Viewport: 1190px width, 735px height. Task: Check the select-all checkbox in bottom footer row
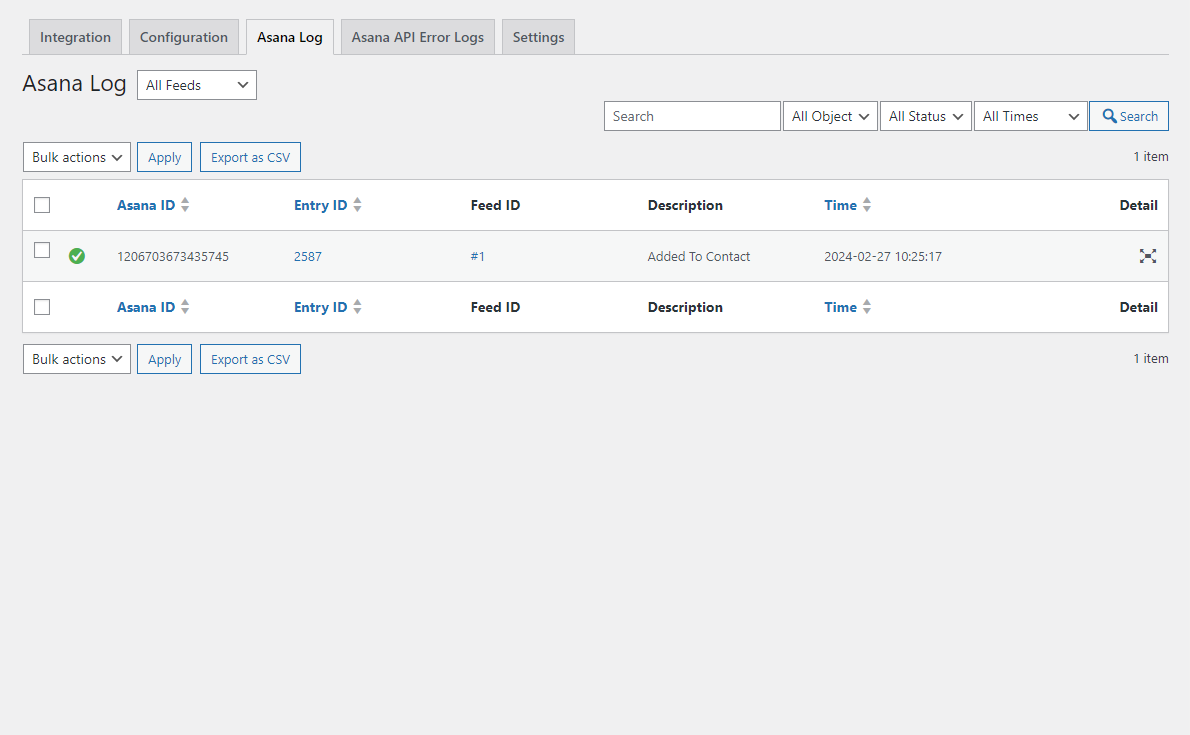pos(42,307)
